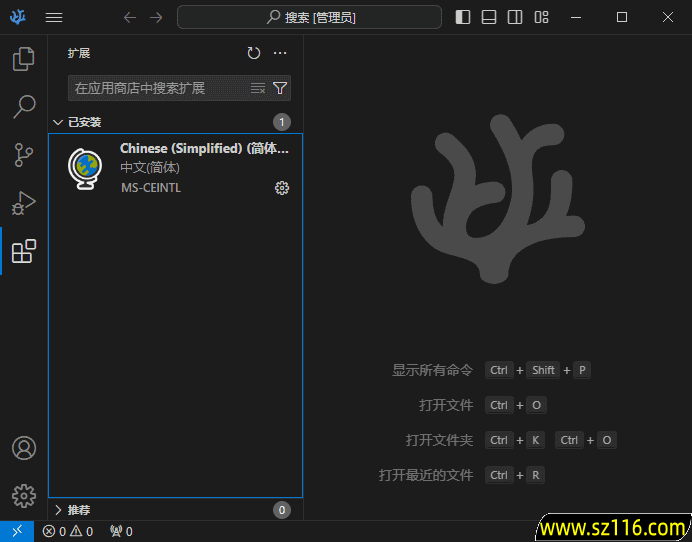
Task: Open the extensions view more actions menu
Action: point(280,53)
